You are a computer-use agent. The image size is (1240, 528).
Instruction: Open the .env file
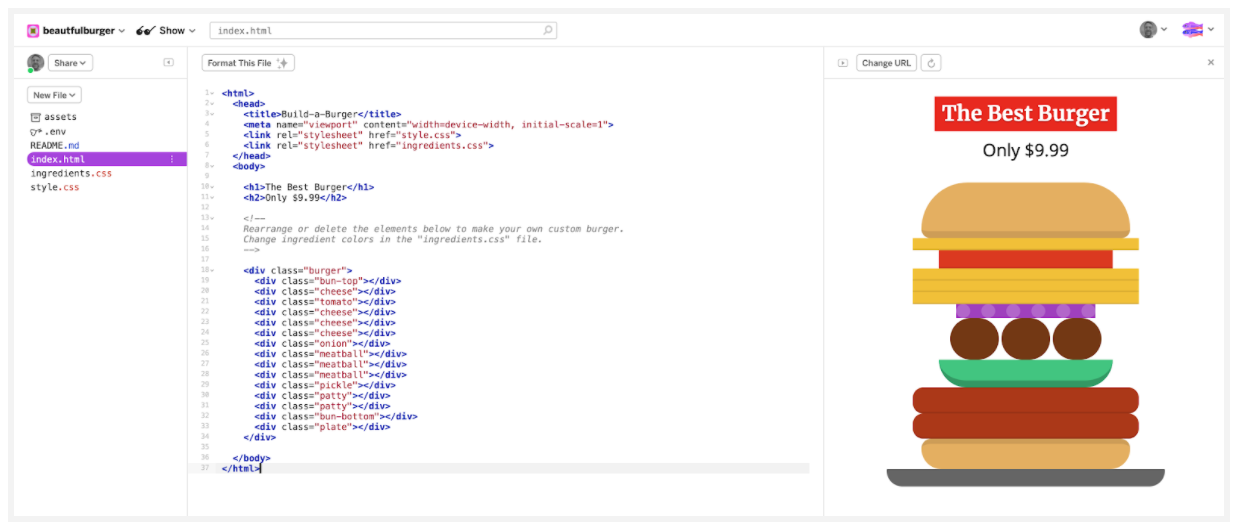click(48, 131)
